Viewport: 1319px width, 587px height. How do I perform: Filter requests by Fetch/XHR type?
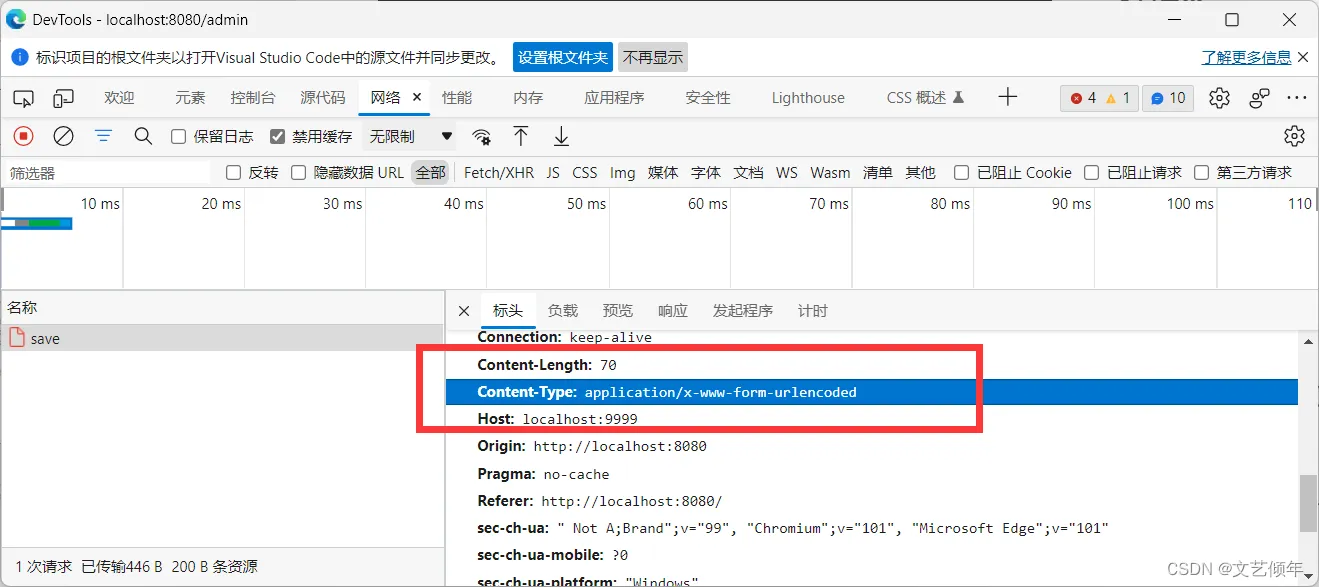[498, 172]
